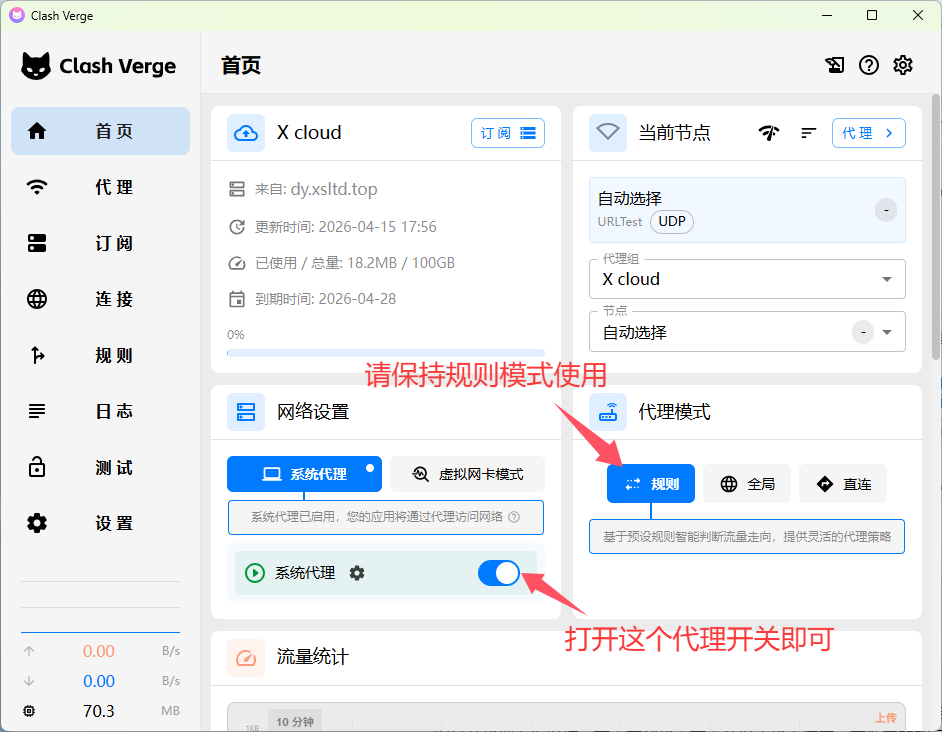Click the sidebar traffic graph area

[100, 607]
